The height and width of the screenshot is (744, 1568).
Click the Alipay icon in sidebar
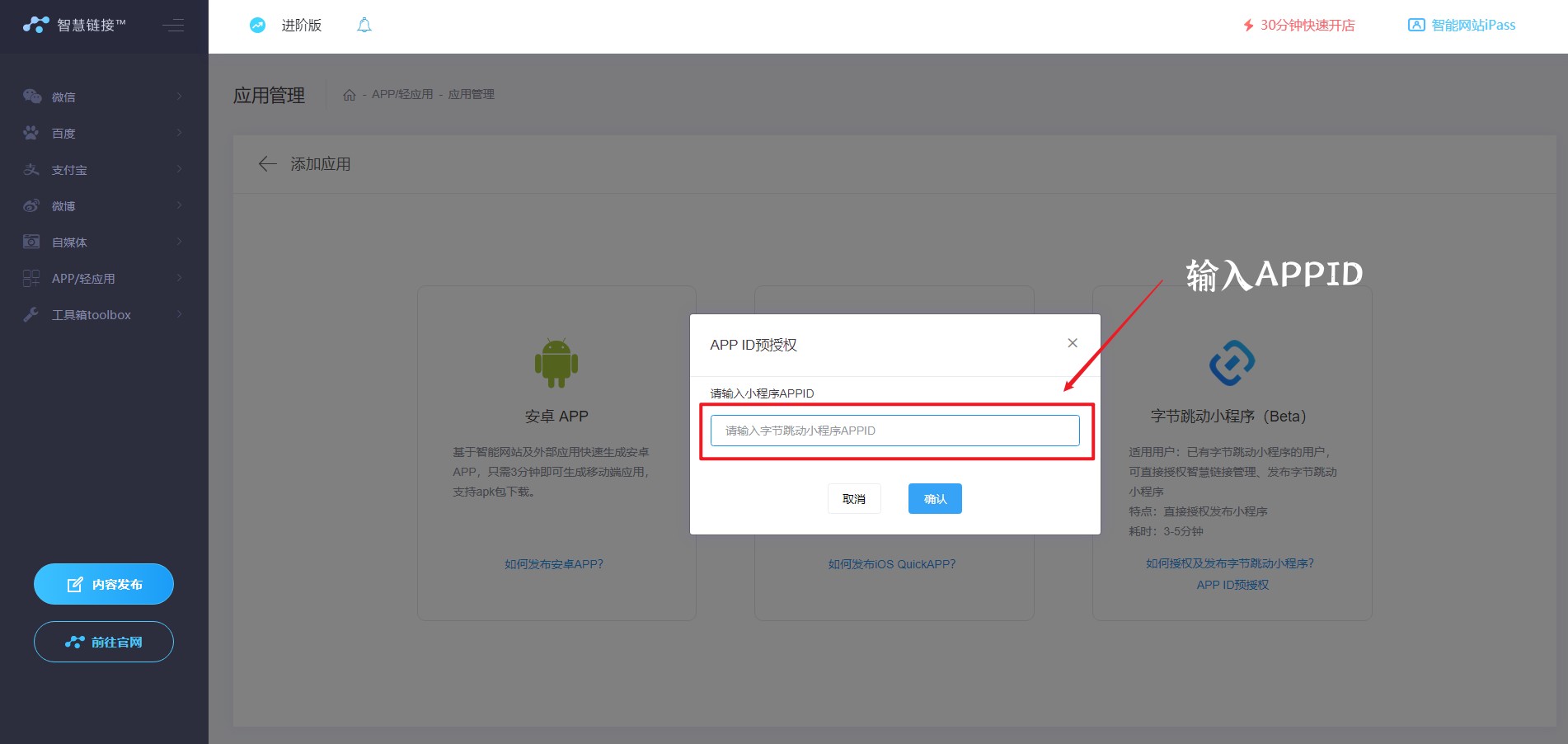31,169
